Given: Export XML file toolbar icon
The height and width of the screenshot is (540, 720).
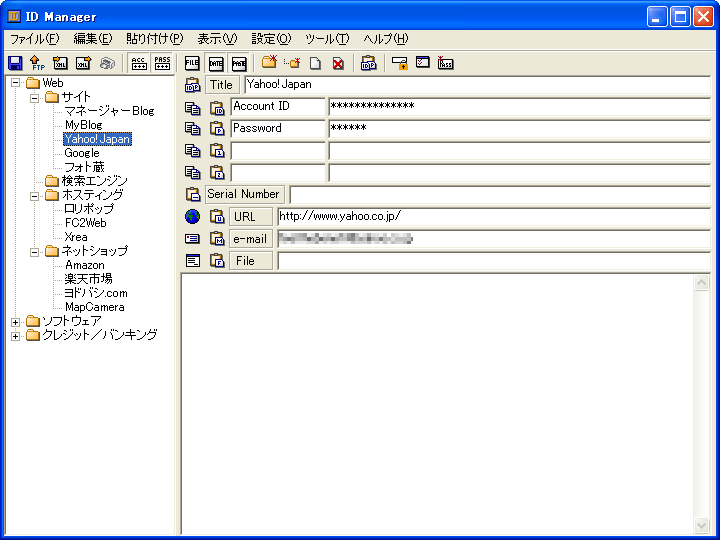Looking at the screenshot, I should tap(84, 63).
